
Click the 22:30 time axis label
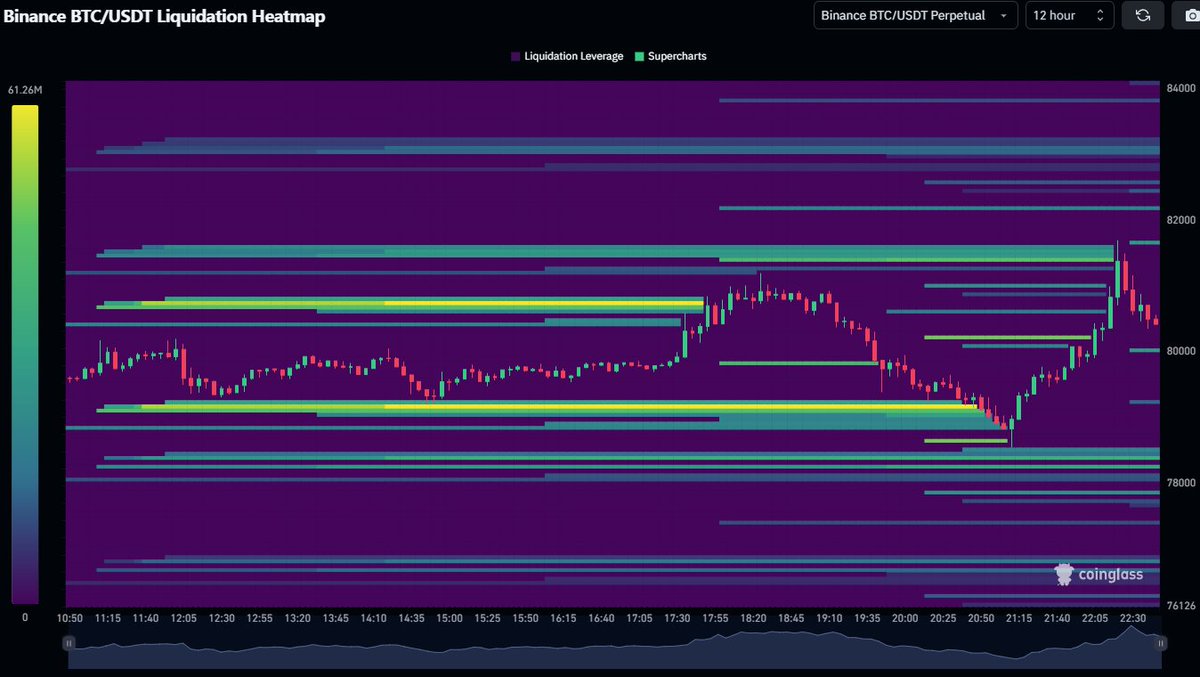pyautogui.click(x=1132, y=619)
